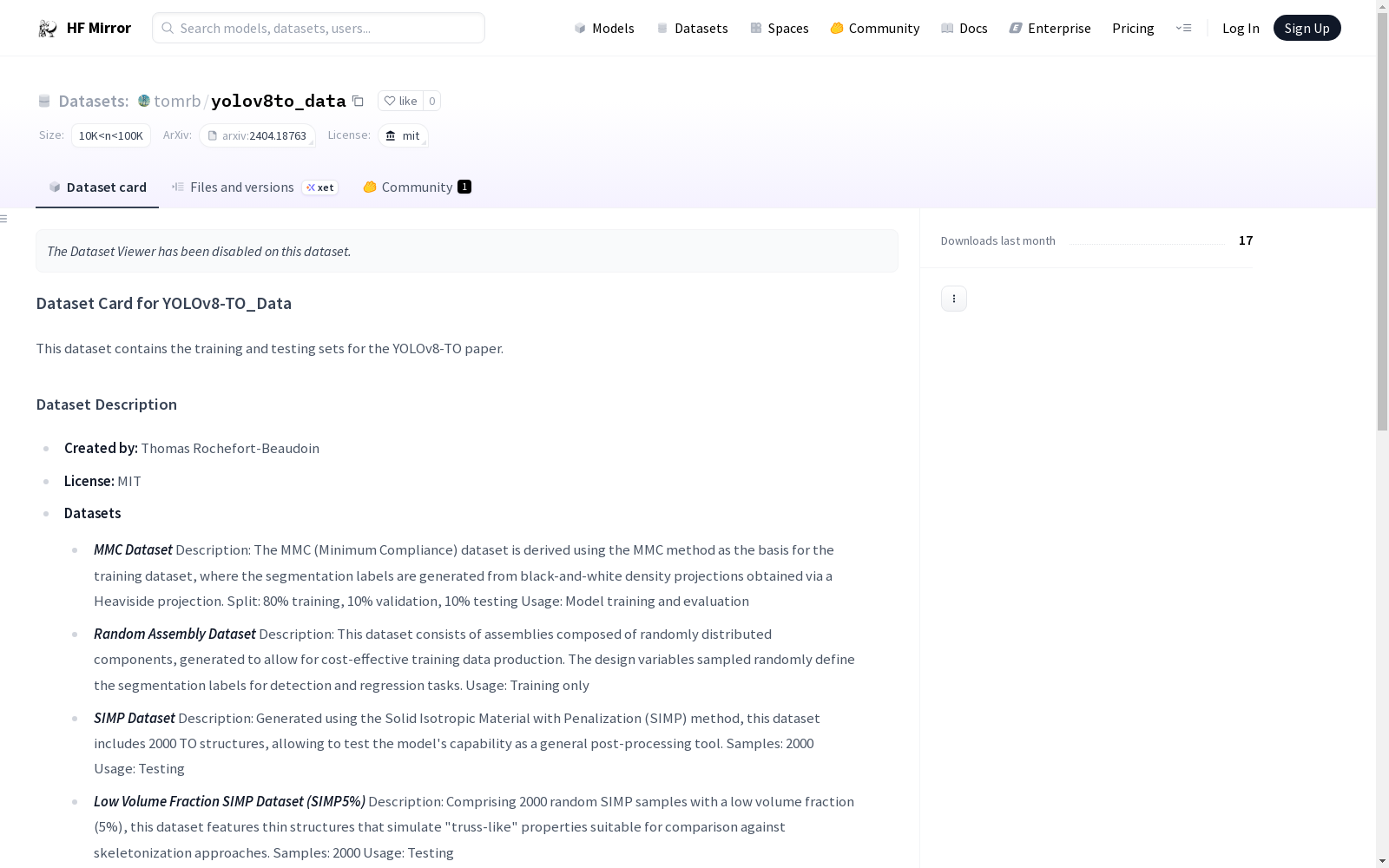Click the downloads count 17
Image resolution: width=1389 pixels, height=868 pixels.
(x=1246, y=240)
